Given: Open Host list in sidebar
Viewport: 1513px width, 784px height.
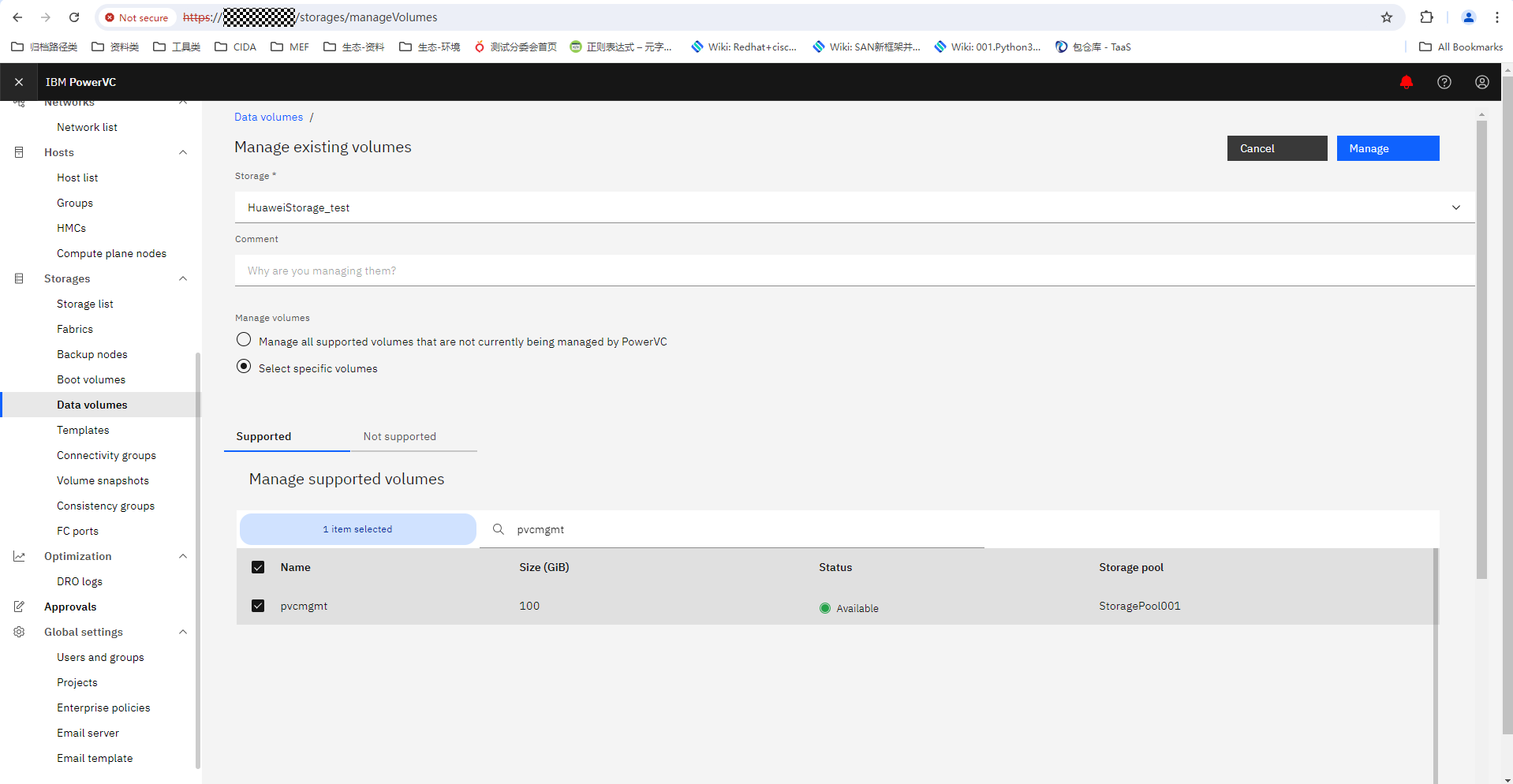Looking at the screenshot, I should pyautogui.click(x=77, y=177).
